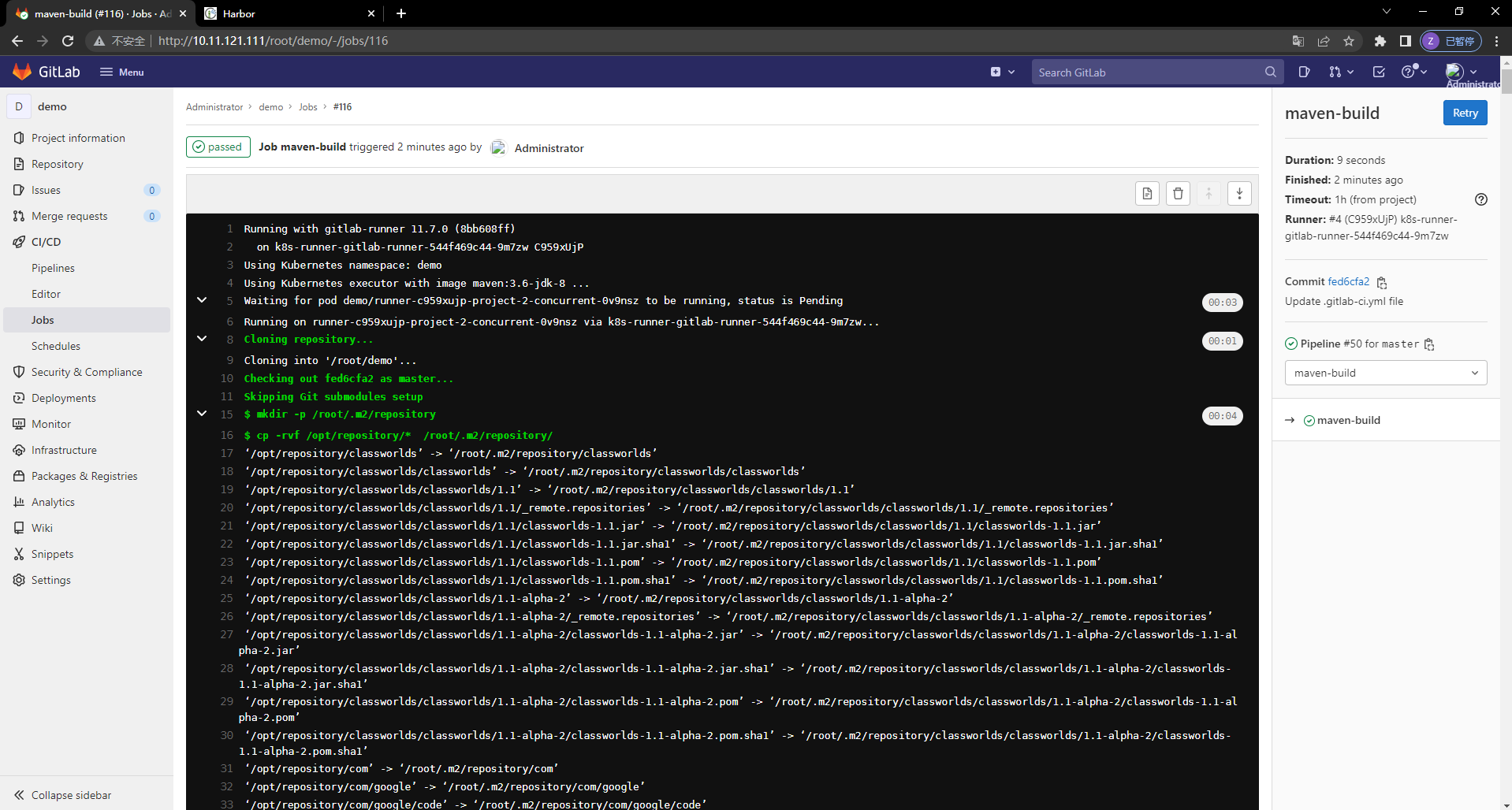Open Administrator user link in job header
Viewport: 1512px width, 810px height.
pos(549,148)
